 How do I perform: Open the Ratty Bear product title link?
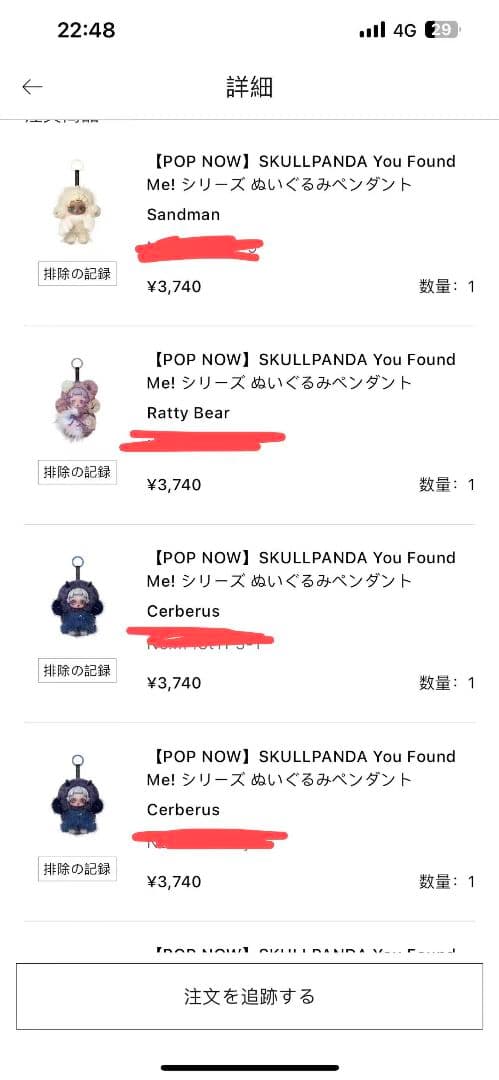point(301,371)
